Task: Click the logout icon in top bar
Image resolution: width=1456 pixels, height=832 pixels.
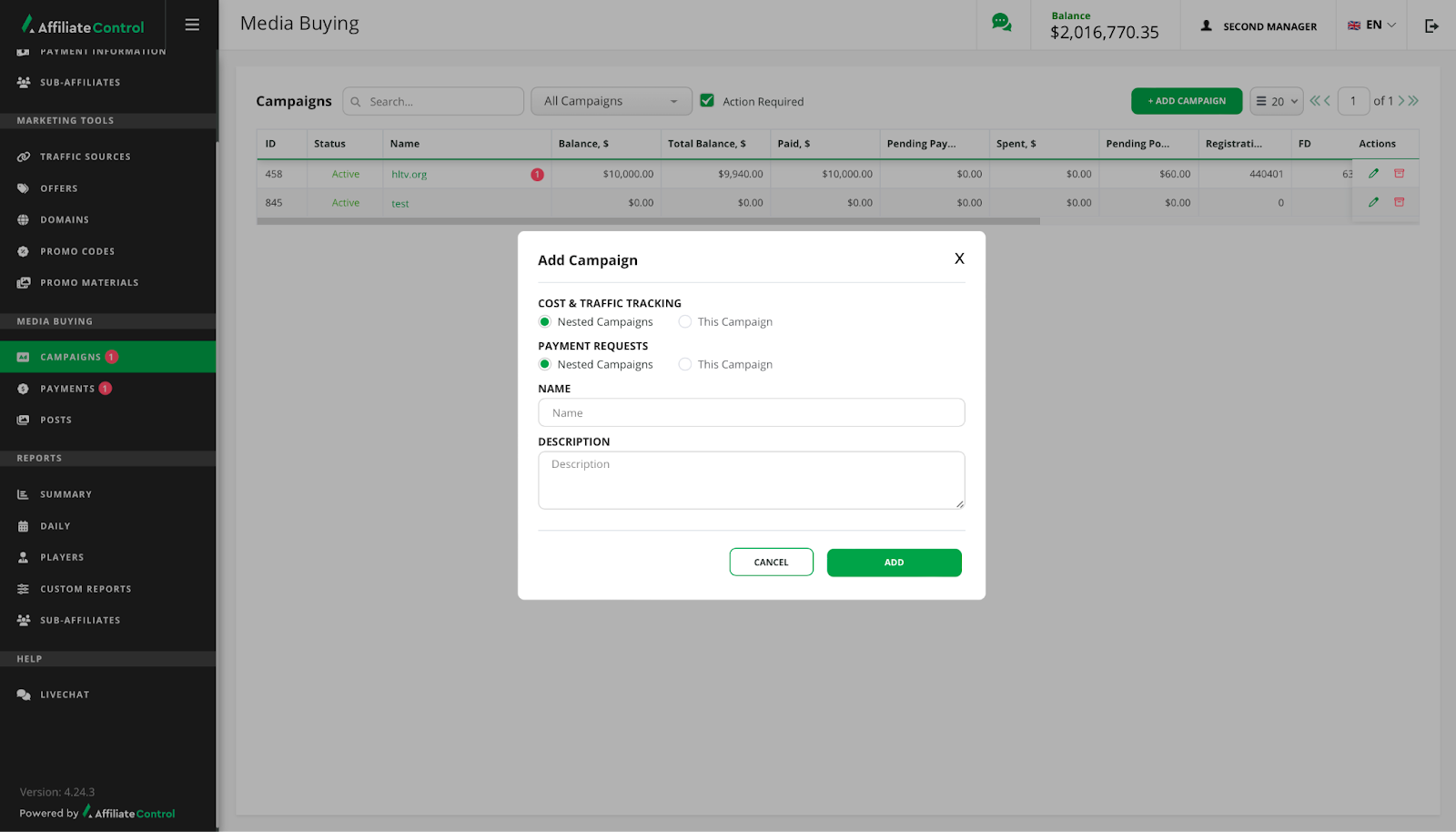Action: point(1431,26)
